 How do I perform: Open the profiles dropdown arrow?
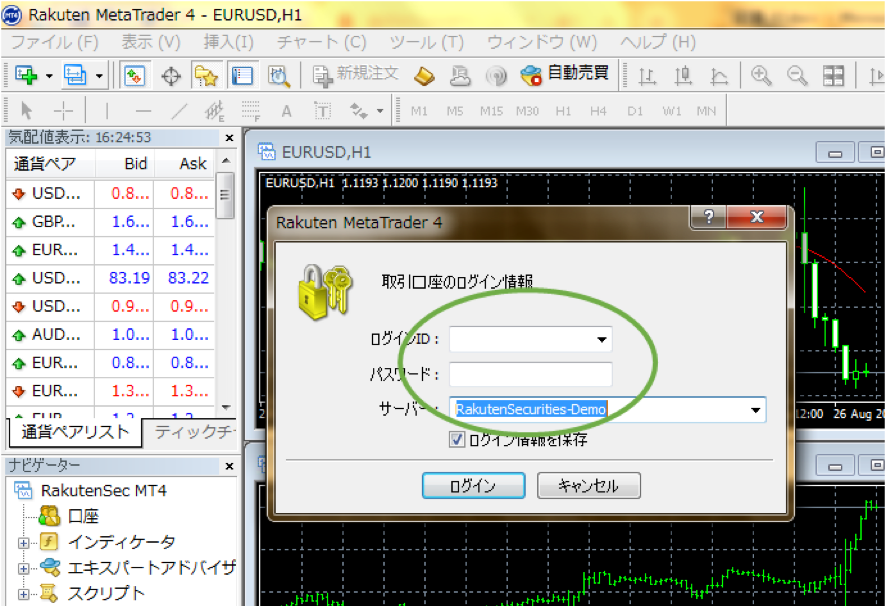99,76
